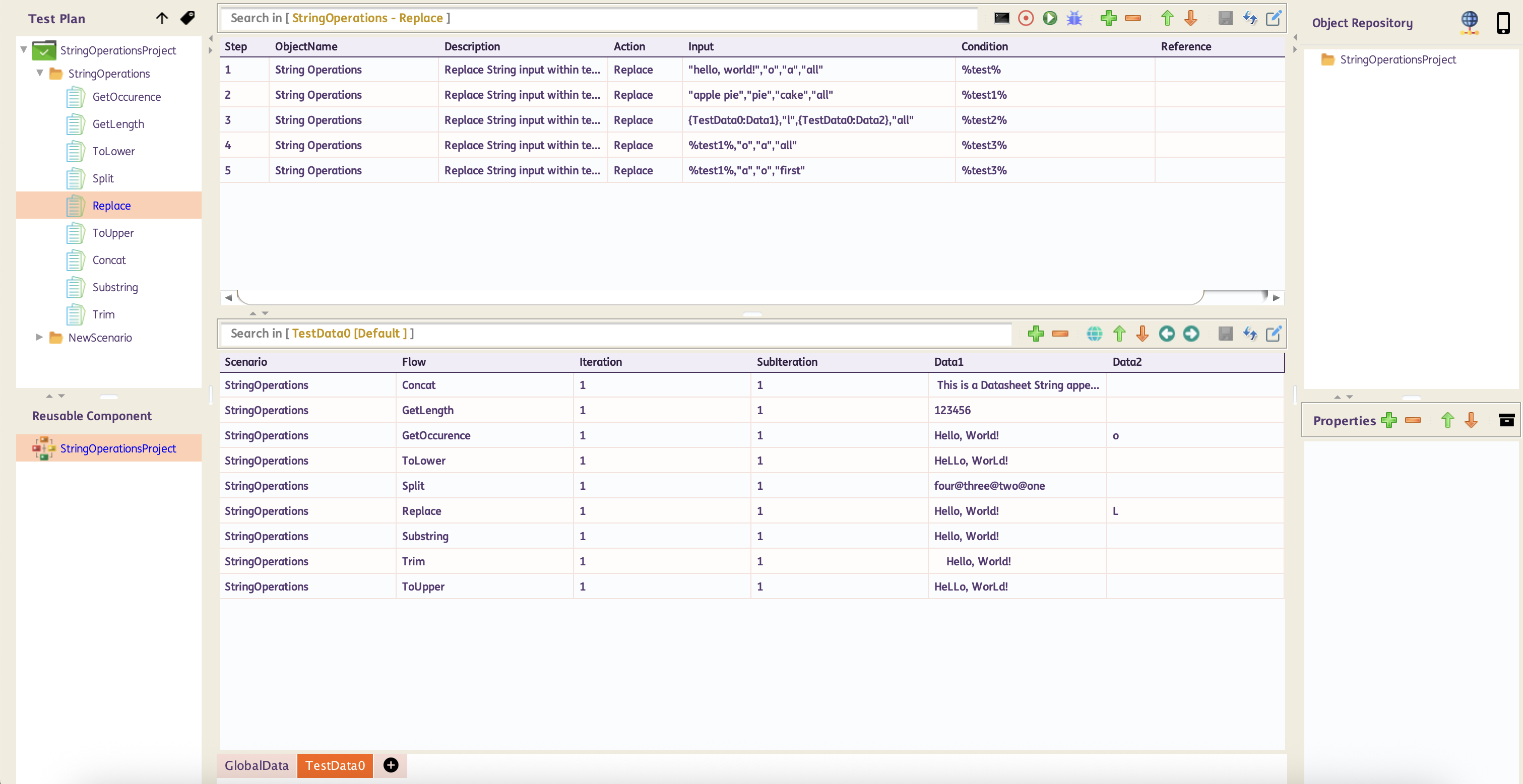Expand the NewScenario folder

pos(40,337)
